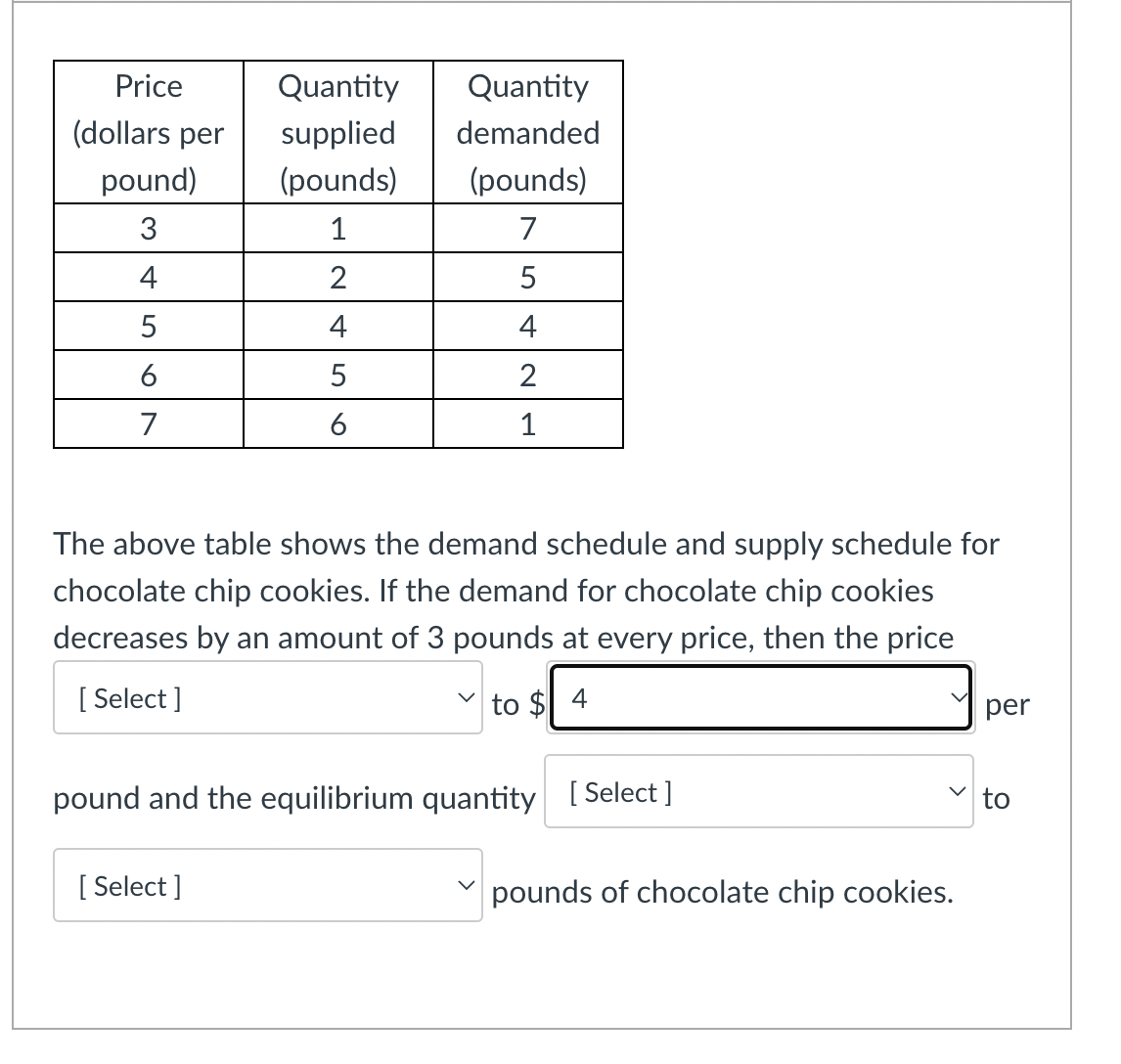Click the cell with quantity supplied 6
The image size is (1121, 1064).
click(x=337, y=423)
